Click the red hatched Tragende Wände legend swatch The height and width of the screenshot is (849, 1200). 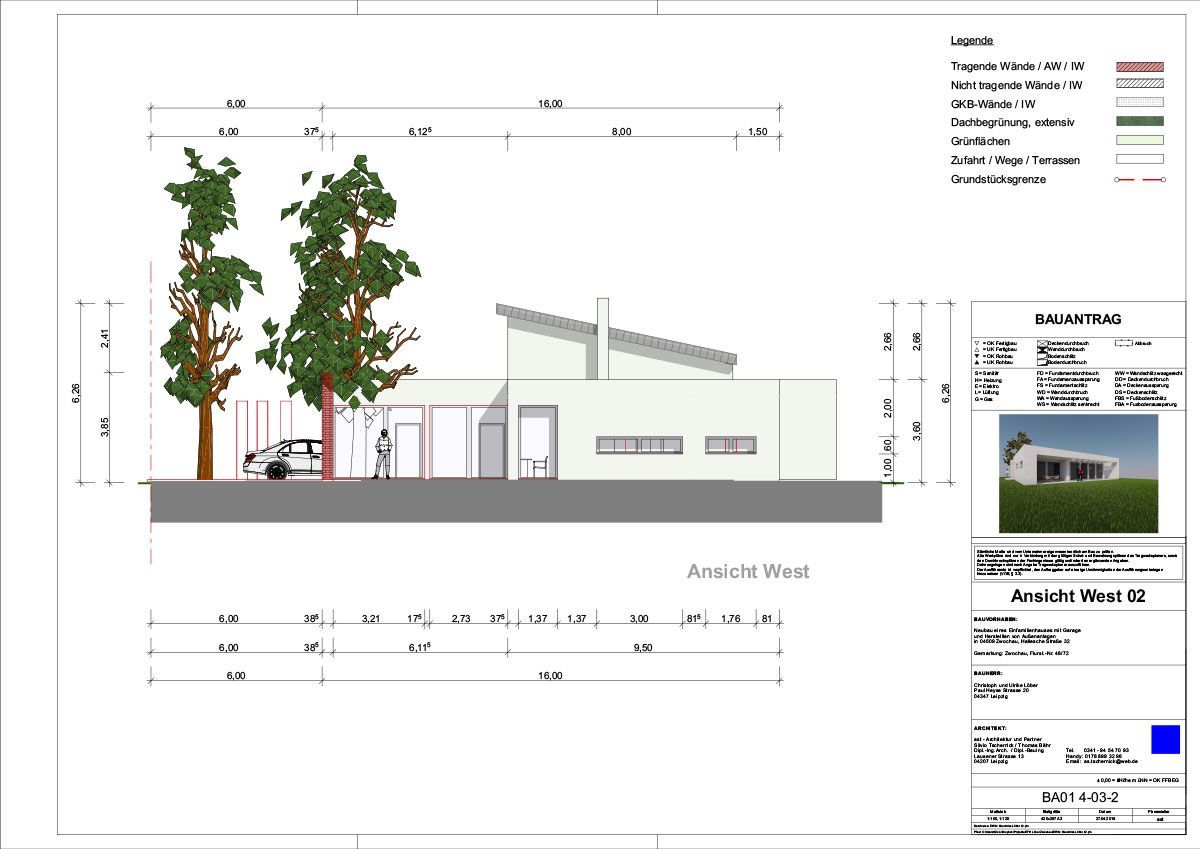[1139, 66]
